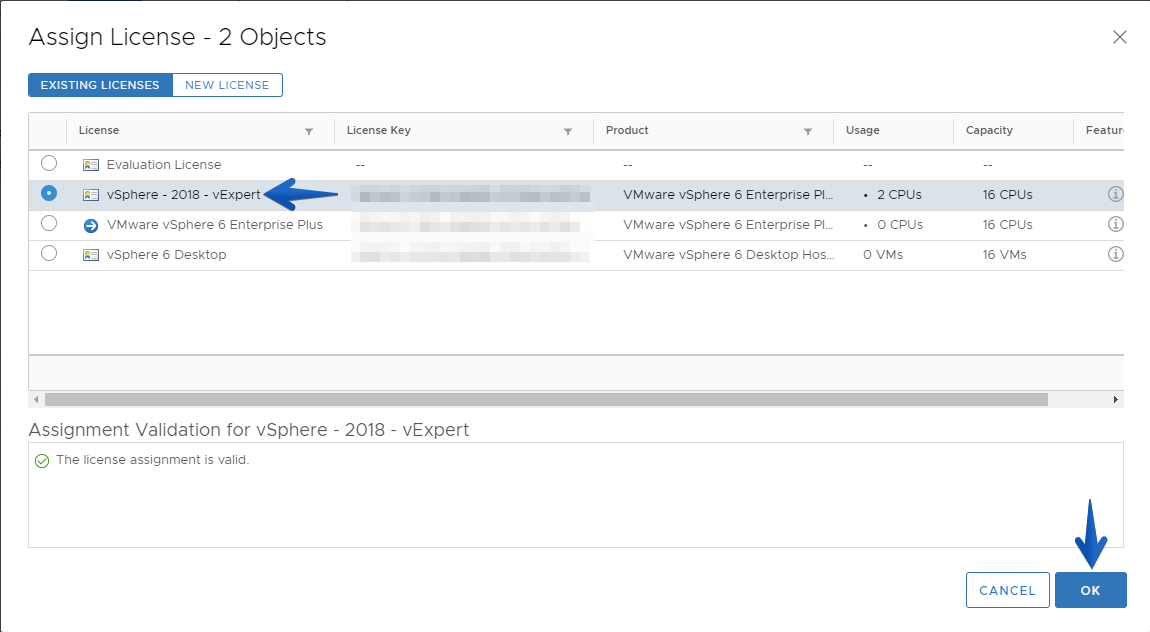Open the New License tab
The height and width of the screenshot is (632, 1150).
[x=227, y=85]
